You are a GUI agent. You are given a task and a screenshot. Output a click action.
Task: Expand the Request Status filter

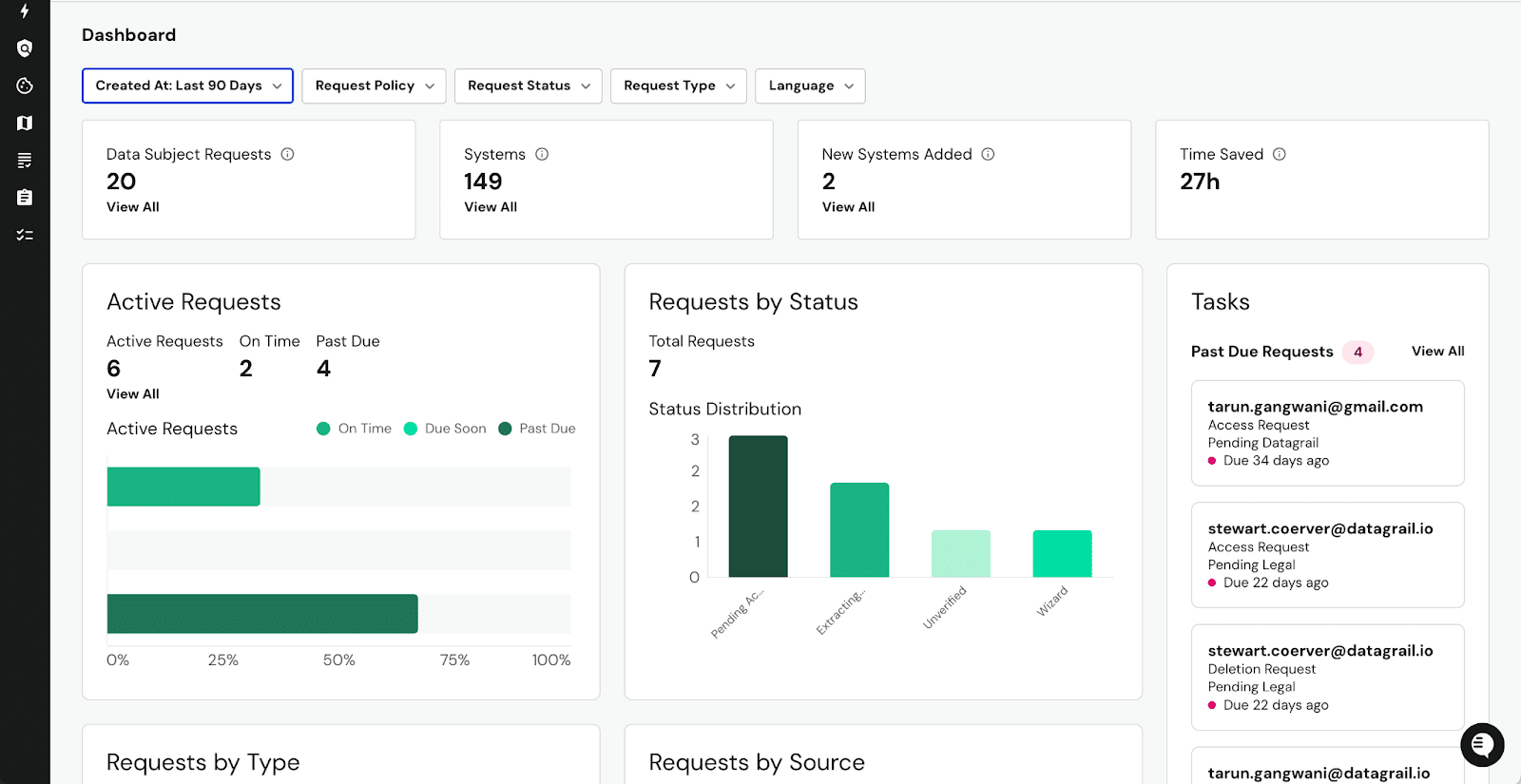point(528,86)
